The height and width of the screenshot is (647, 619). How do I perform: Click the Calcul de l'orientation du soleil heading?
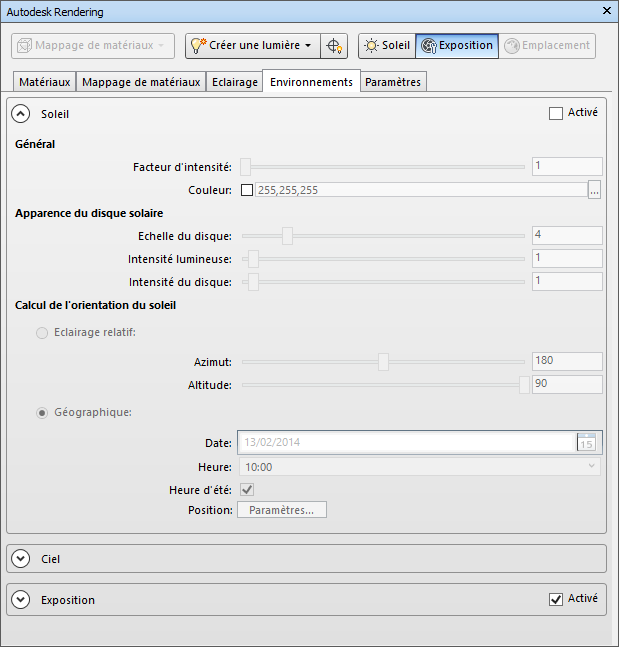click(95, 305)
